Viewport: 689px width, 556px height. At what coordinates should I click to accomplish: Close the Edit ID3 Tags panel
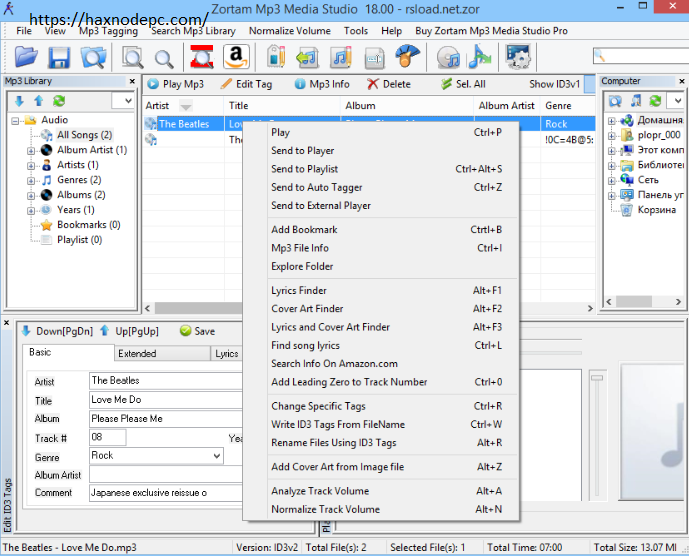(7, 323)
